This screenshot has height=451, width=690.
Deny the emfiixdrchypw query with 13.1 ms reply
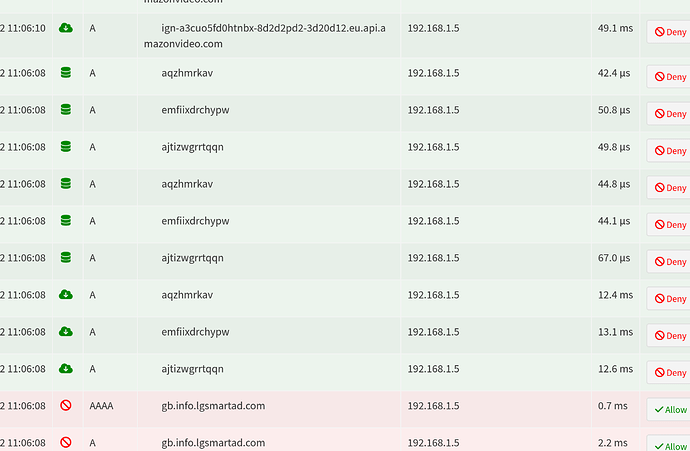tap(670, 336)
